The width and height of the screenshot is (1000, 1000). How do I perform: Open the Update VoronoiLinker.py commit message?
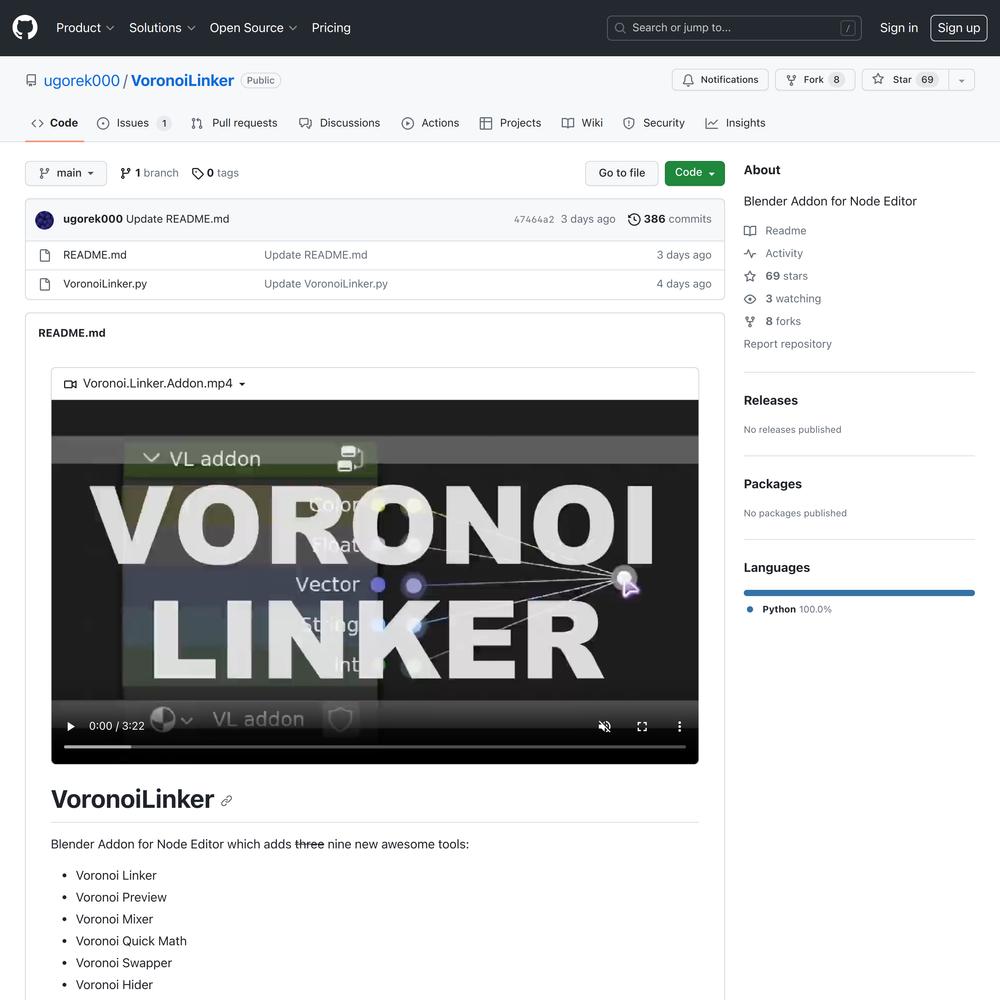coord(326,284)
